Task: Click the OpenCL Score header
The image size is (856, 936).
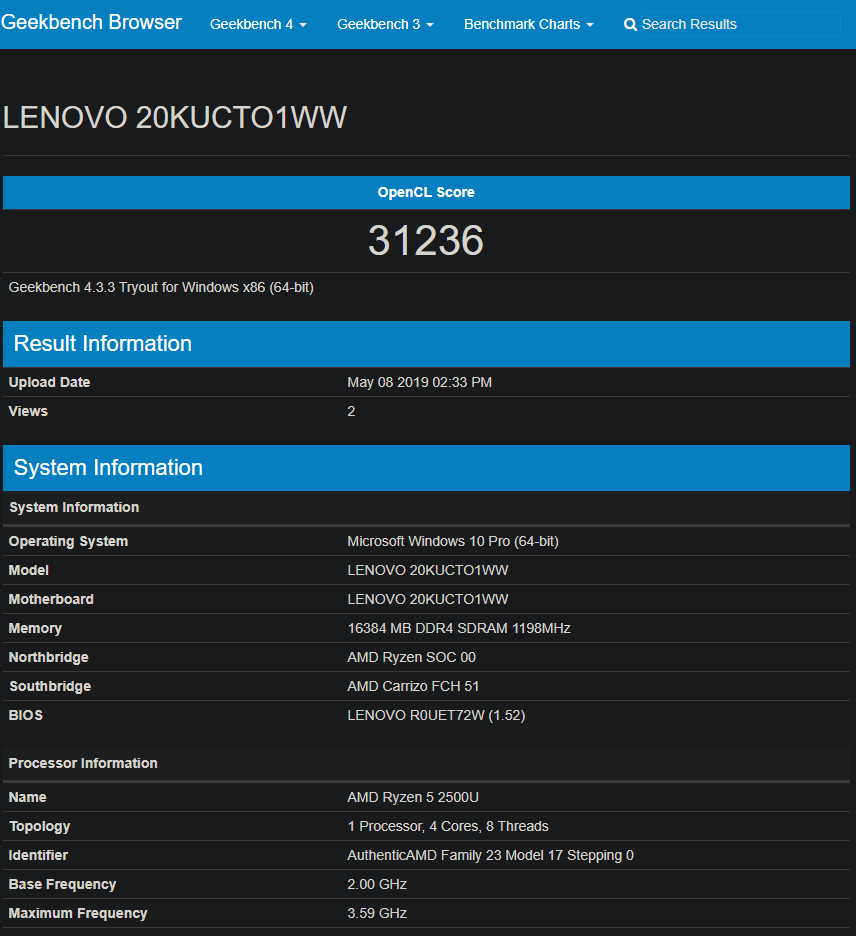Action: coord(426,192)
